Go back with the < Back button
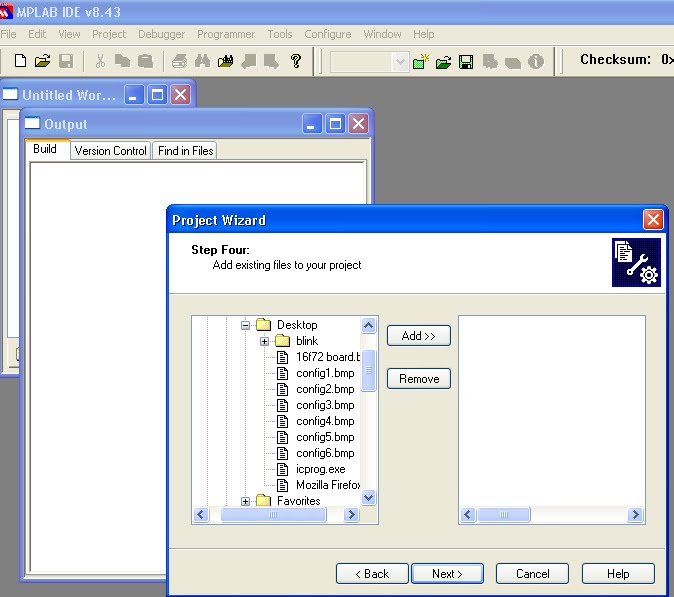Image resolution: width=674 pixels, height=597 pixels. point(372,574)
